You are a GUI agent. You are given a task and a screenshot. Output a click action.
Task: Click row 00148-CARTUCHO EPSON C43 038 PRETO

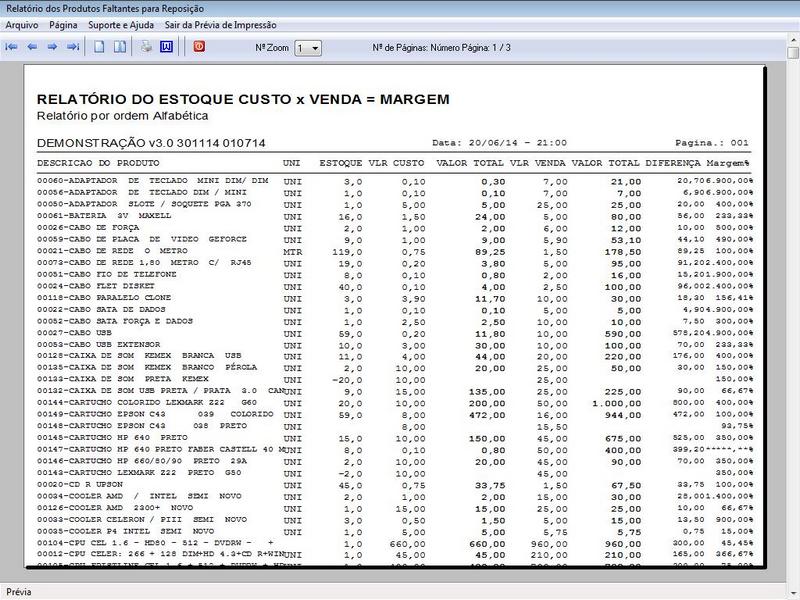click(x=394, y=427)
